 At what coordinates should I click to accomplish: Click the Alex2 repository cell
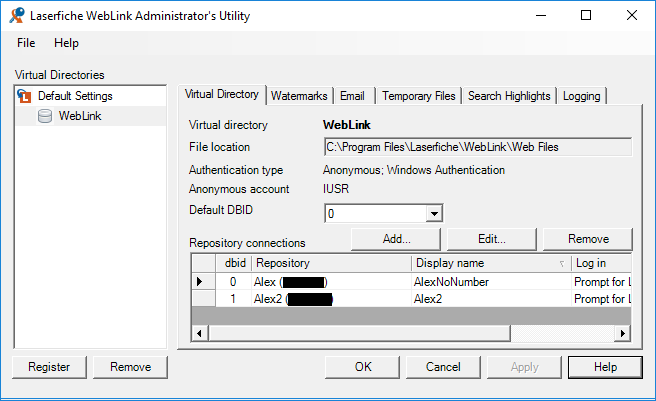pos(331,298)
